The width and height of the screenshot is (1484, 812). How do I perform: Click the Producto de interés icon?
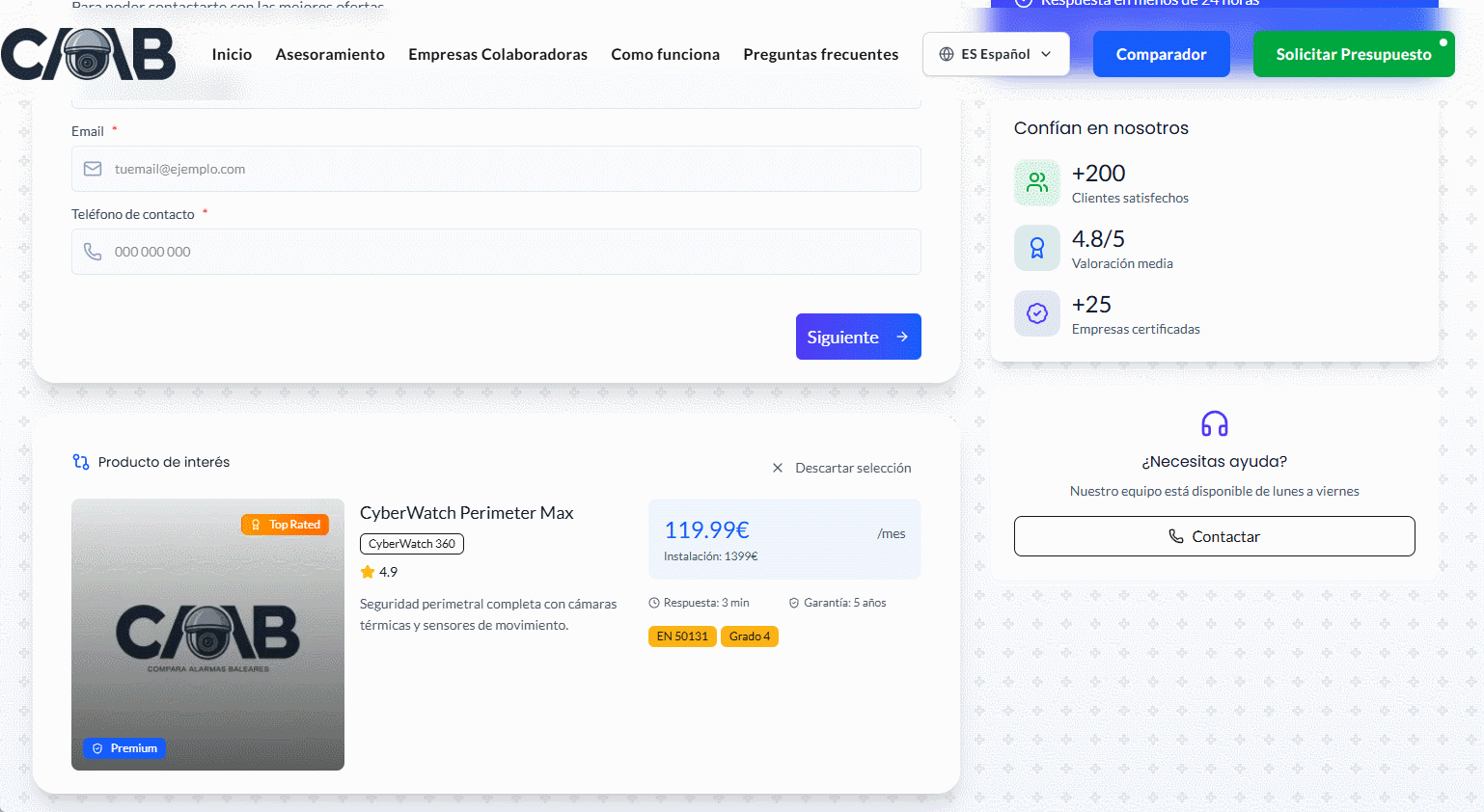coord(81,462)
